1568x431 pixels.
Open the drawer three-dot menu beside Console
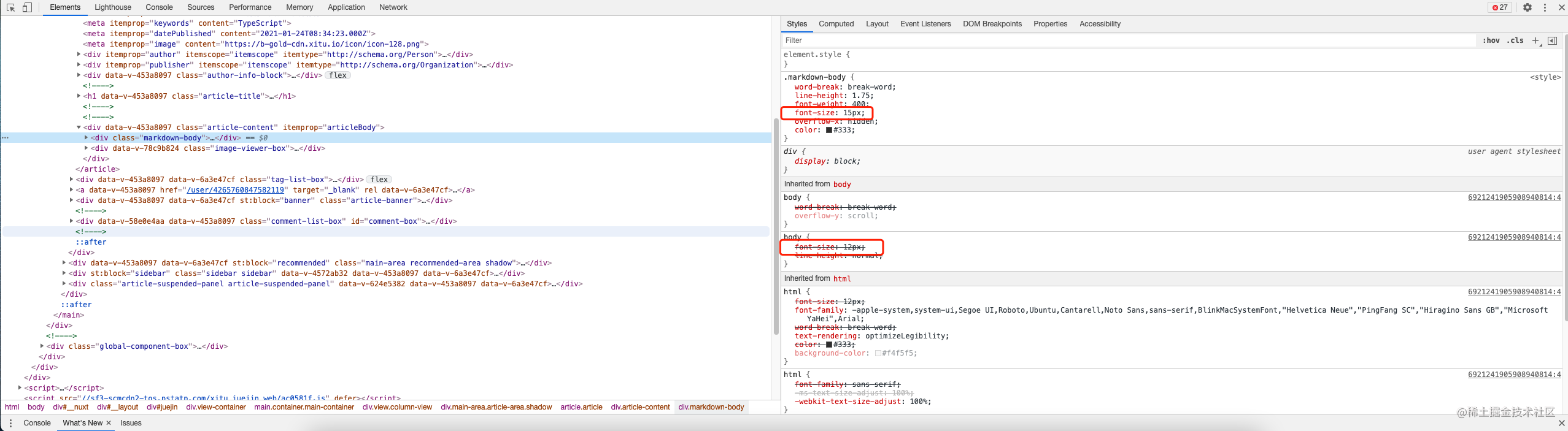10,423
